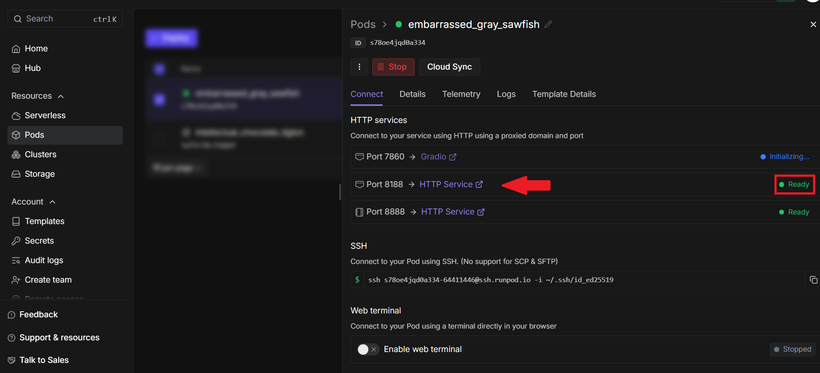Open the Hub page
The width and height of the screenshot is (820, 373).
[32, 68]
